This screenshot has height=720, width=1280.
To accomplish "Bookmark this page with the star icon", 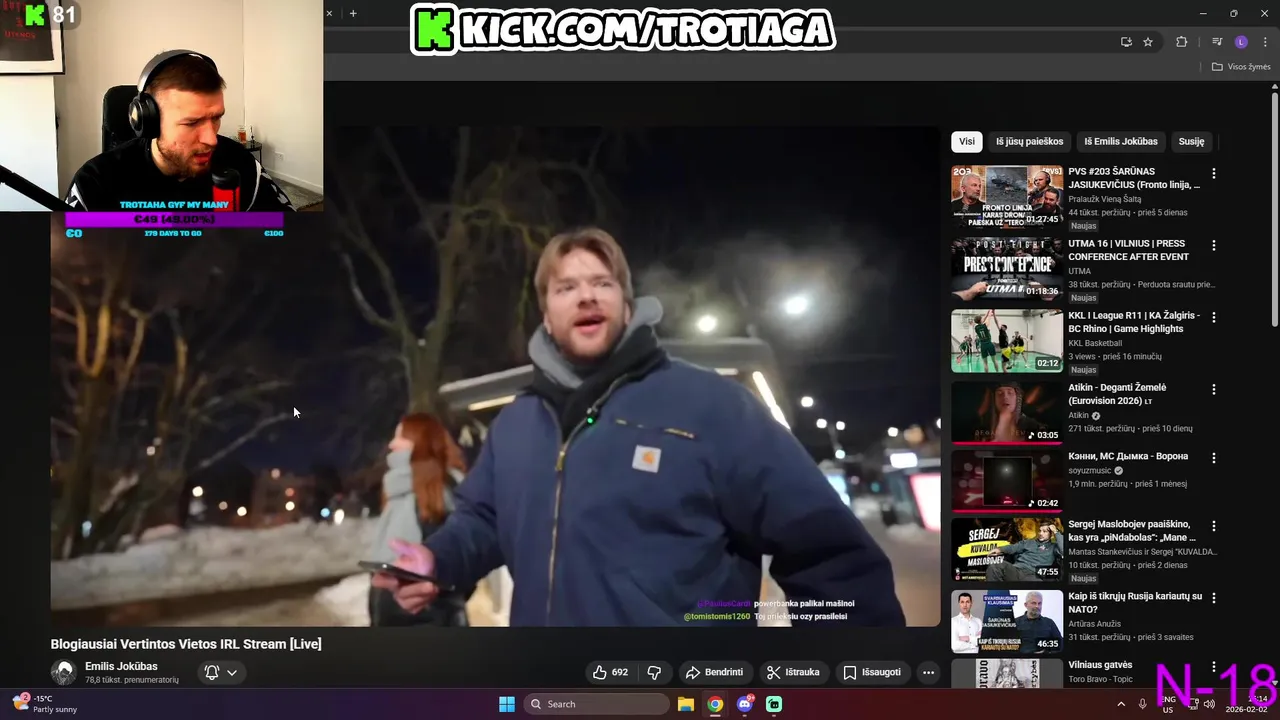I will pos(1148,42).
